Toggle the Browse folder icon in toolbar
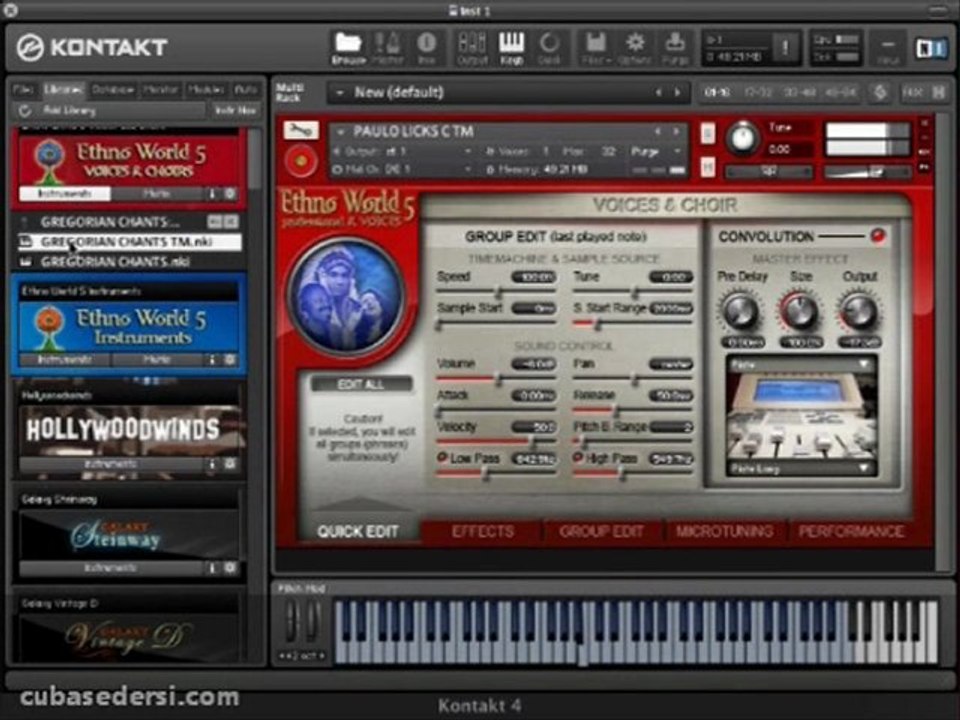The image size is (960, 720). tap(348, 48)
